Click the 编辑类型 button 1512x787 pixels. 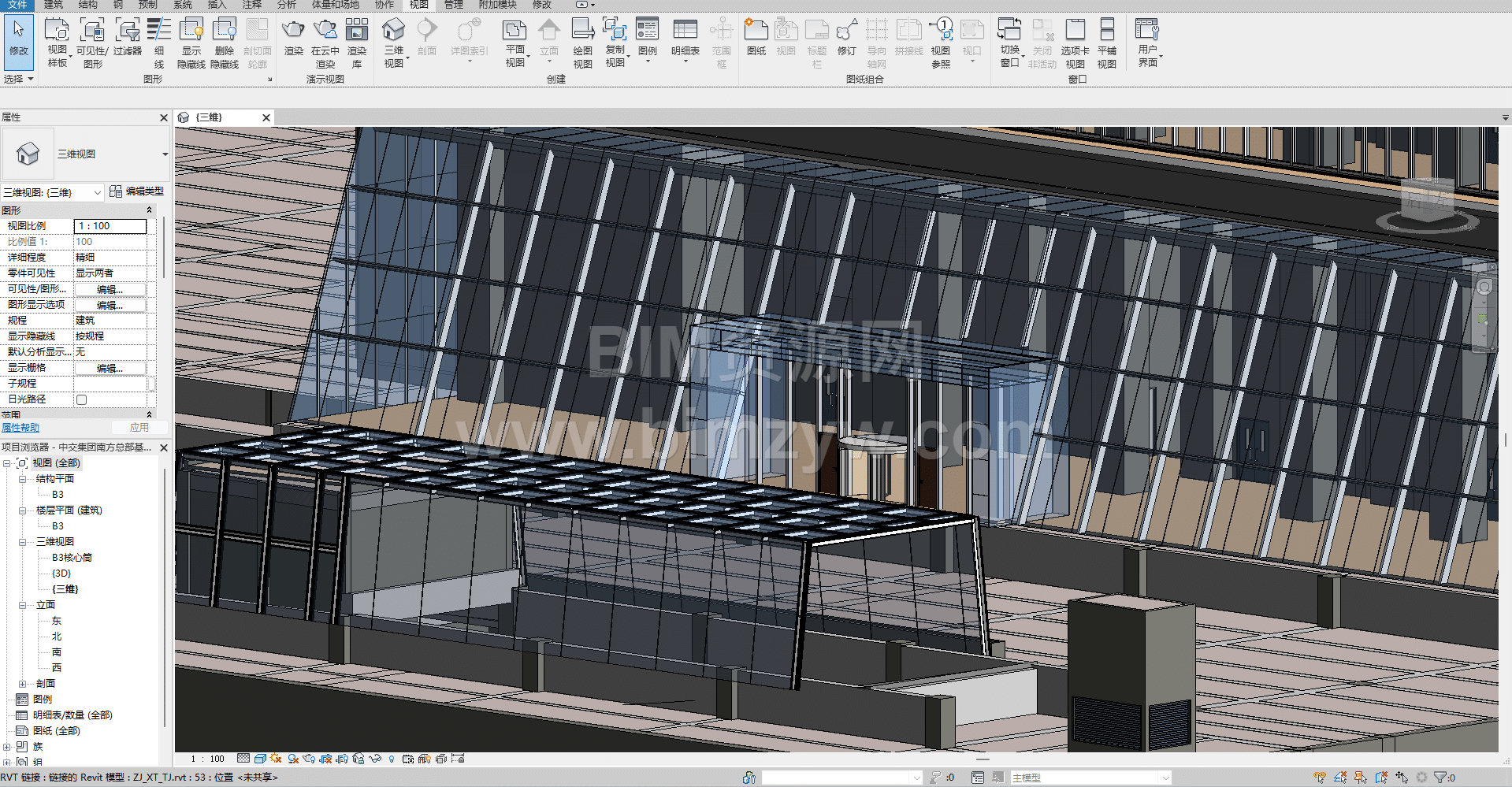(137, 191)
